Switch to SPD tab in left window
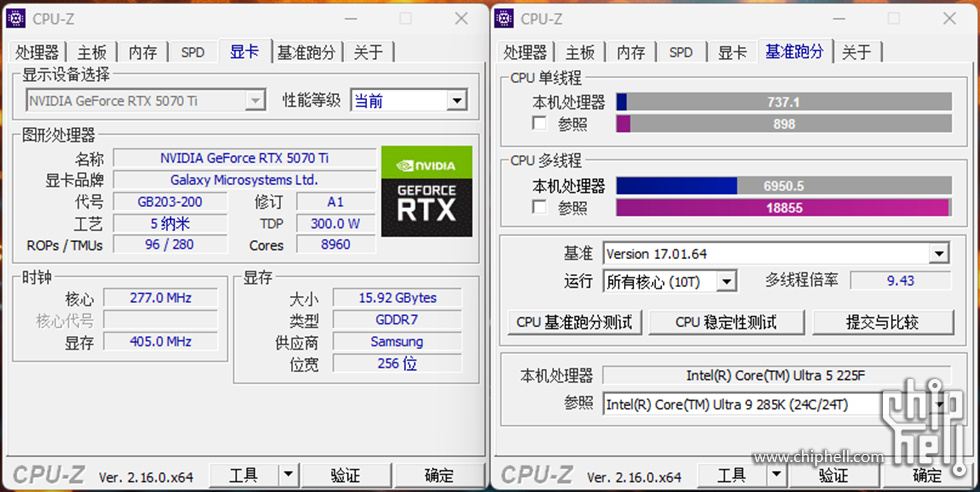Viewport: 980px width, 492px height. tap(192, 53)
